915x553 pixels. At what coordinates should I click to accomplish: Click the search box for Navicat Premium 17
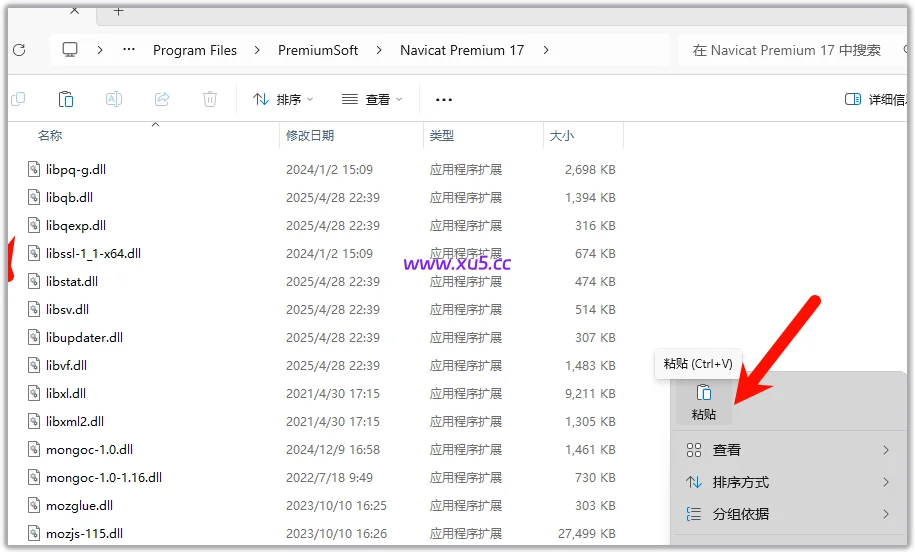(x=790, y=50)
